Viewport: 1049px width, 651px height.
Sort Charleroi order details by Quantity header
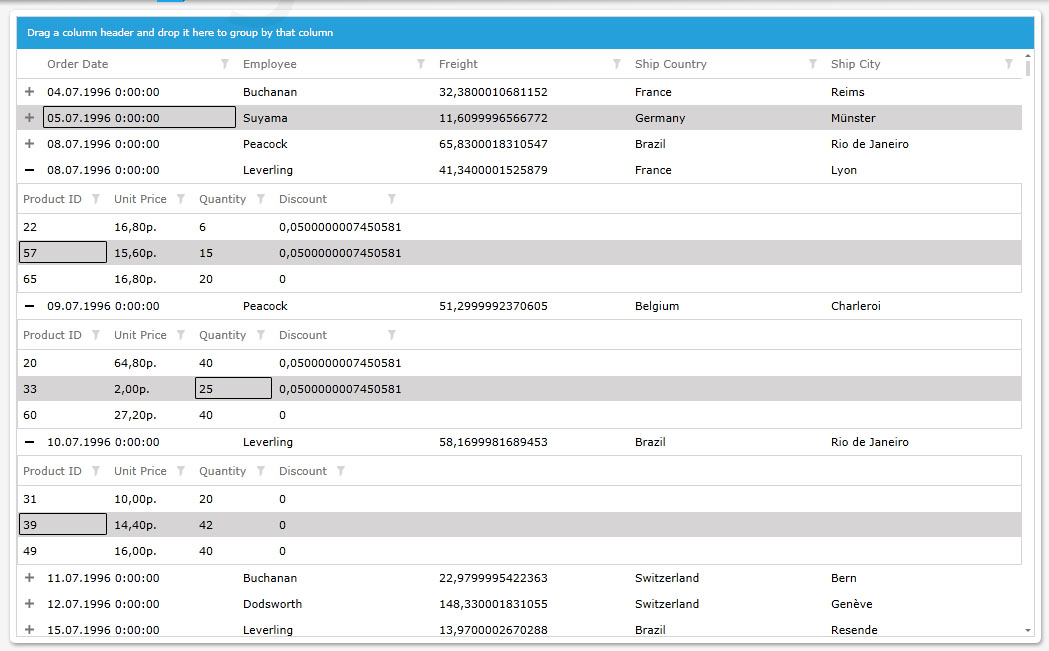(x=222, y=335)
